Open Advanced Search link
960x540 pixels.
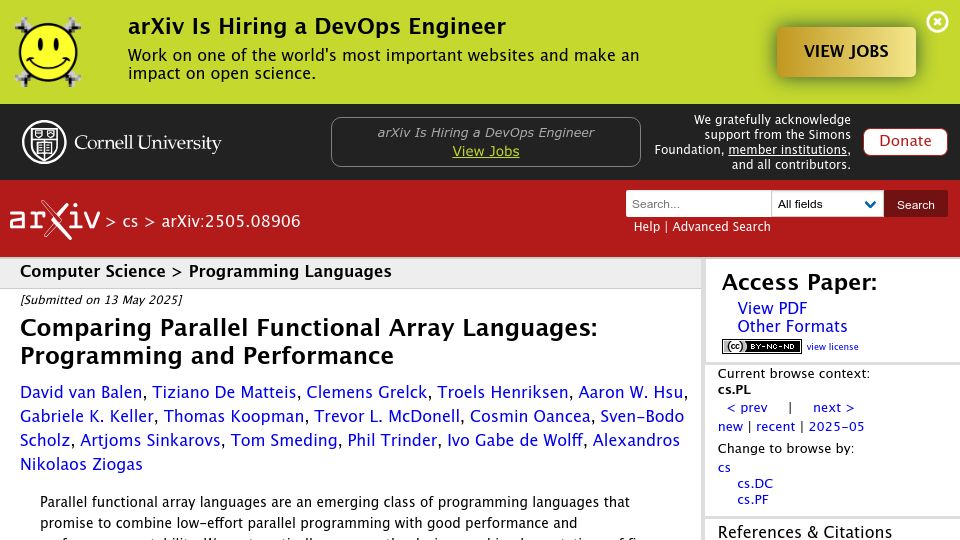(x=721, y=227)
